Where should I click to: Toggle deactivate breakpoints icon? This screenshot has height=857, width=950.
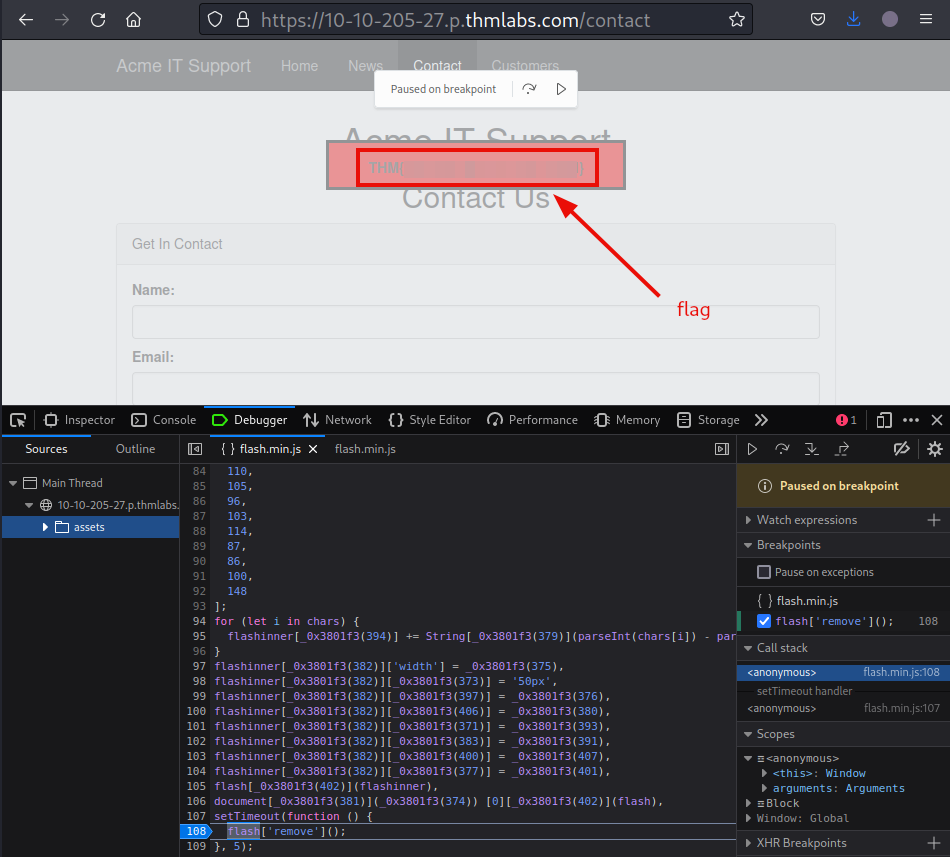pyautogui.click(x=901, y=449)
